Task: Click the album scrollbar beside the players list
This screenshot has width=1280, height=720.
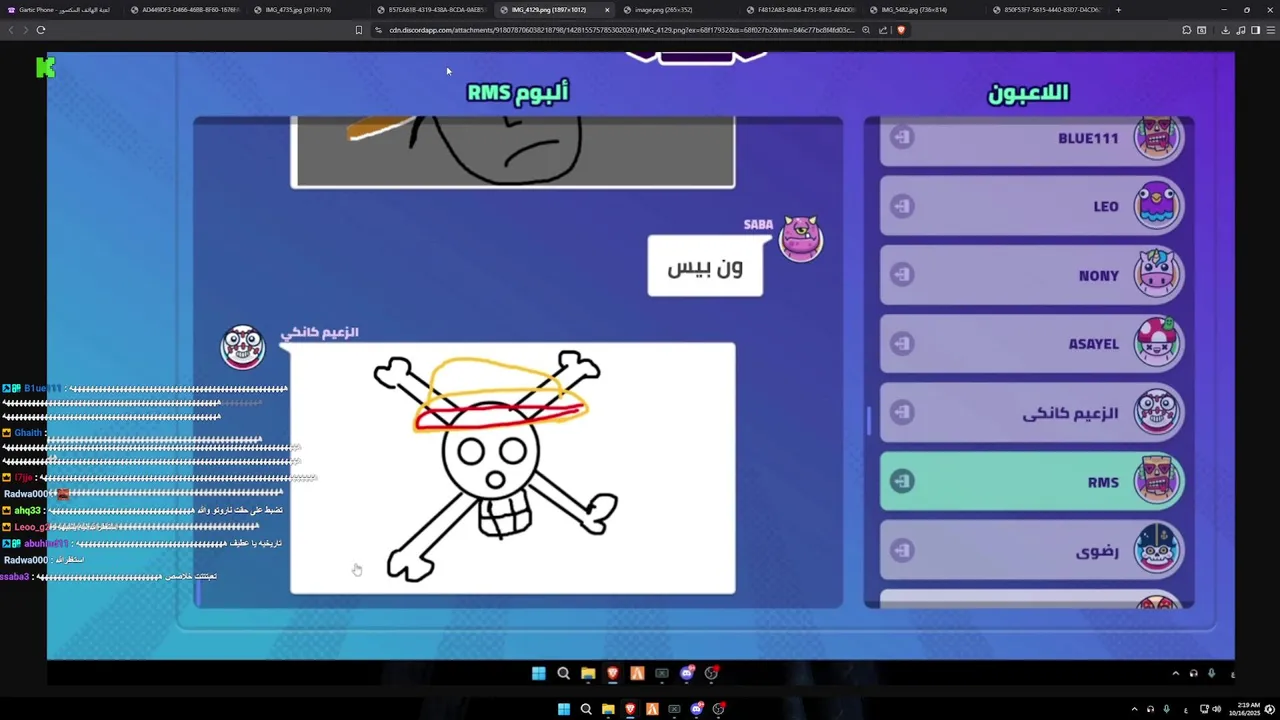Action: point(869,422)
